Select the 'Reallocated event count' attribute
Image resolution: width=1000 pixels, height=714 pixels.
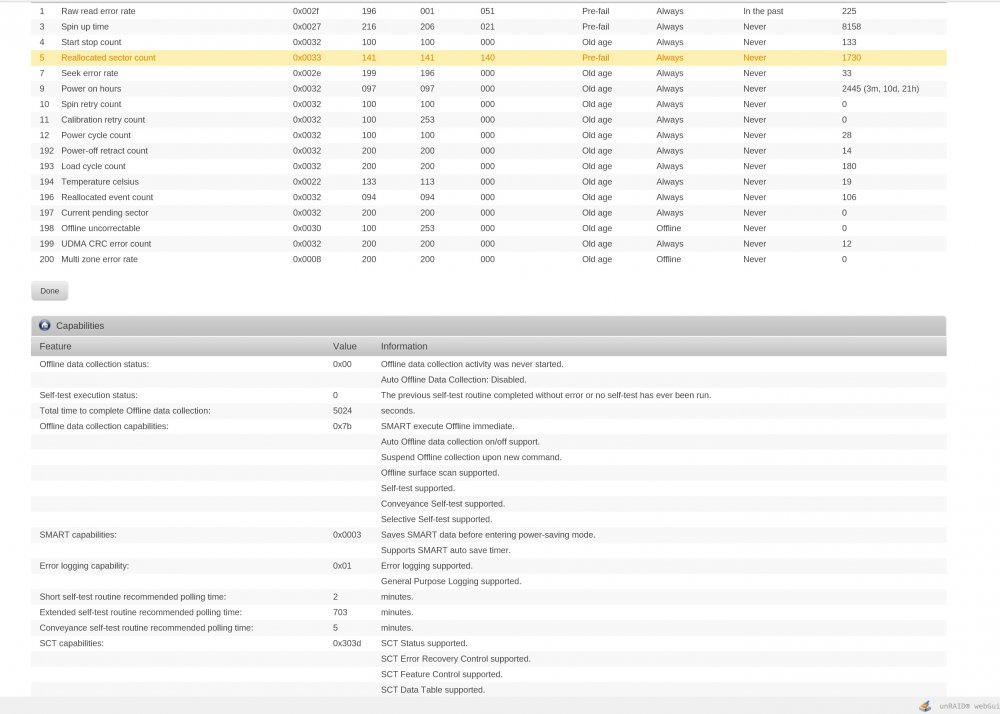coord(107,197)
